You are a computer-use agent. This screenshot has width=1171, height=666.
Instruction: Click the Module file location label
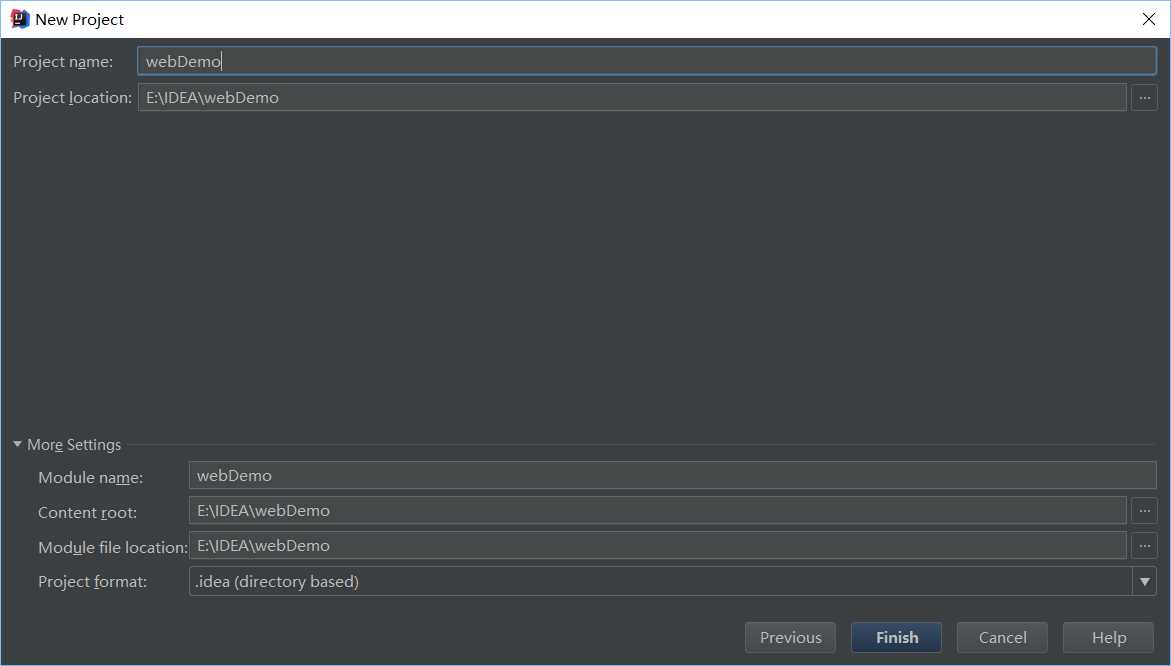113,547
